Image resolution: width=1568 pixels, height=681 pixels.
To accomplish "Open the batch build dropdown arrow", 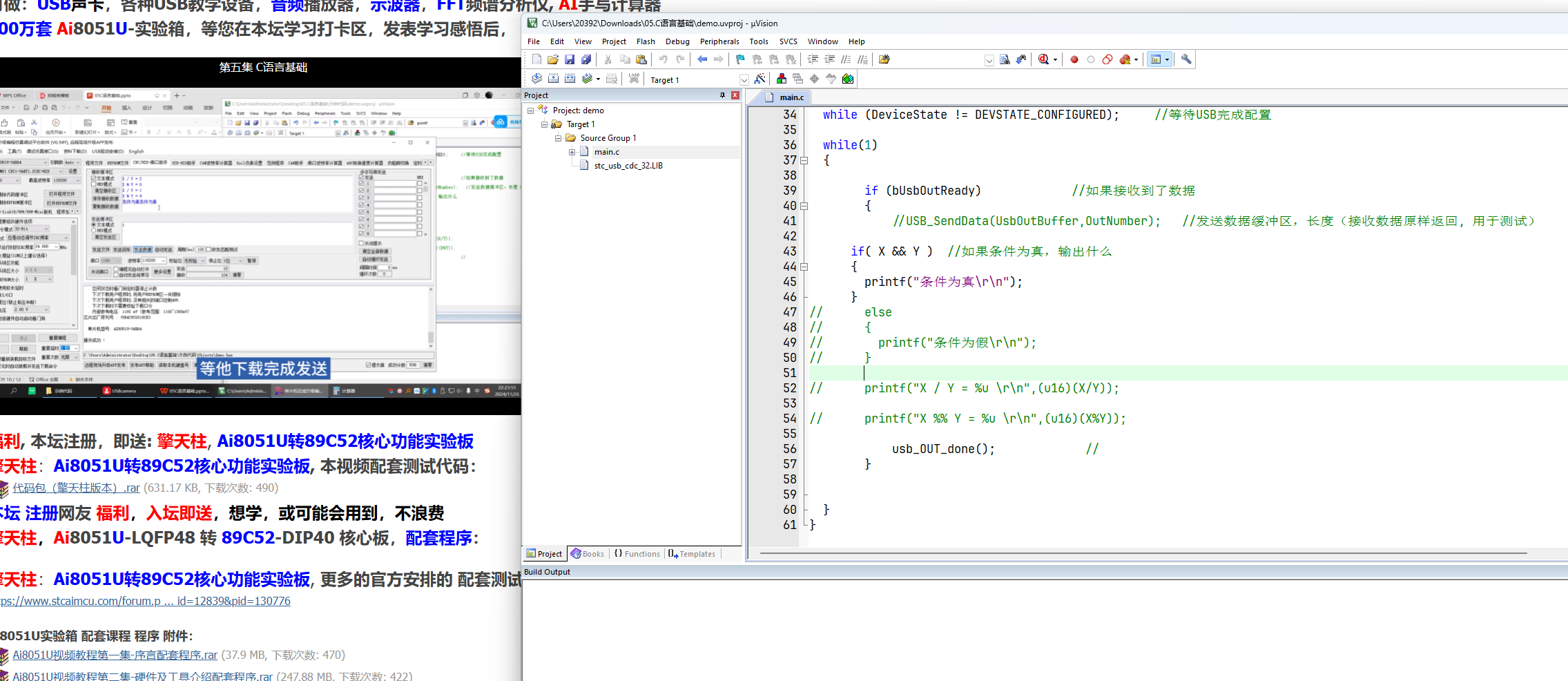I will tap(598, 79).
